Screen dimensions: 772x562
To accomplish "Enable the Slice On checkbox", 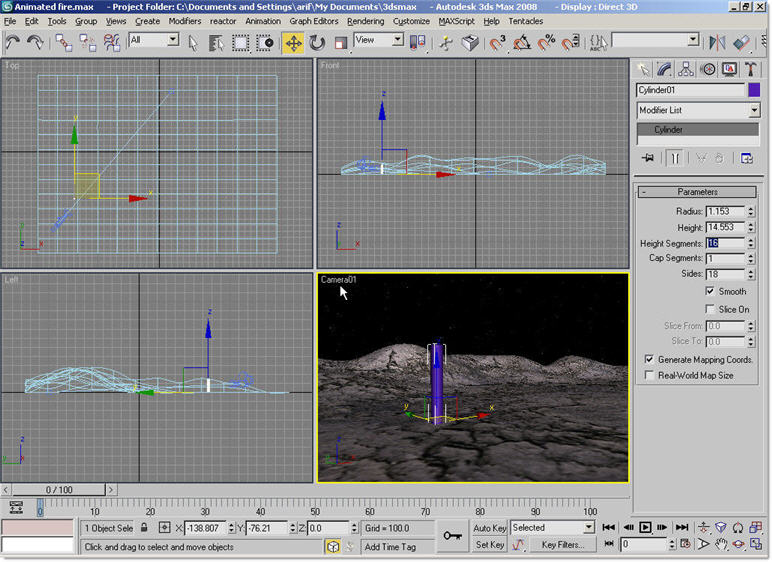I will pyautogui.click(x=710, y=309).
